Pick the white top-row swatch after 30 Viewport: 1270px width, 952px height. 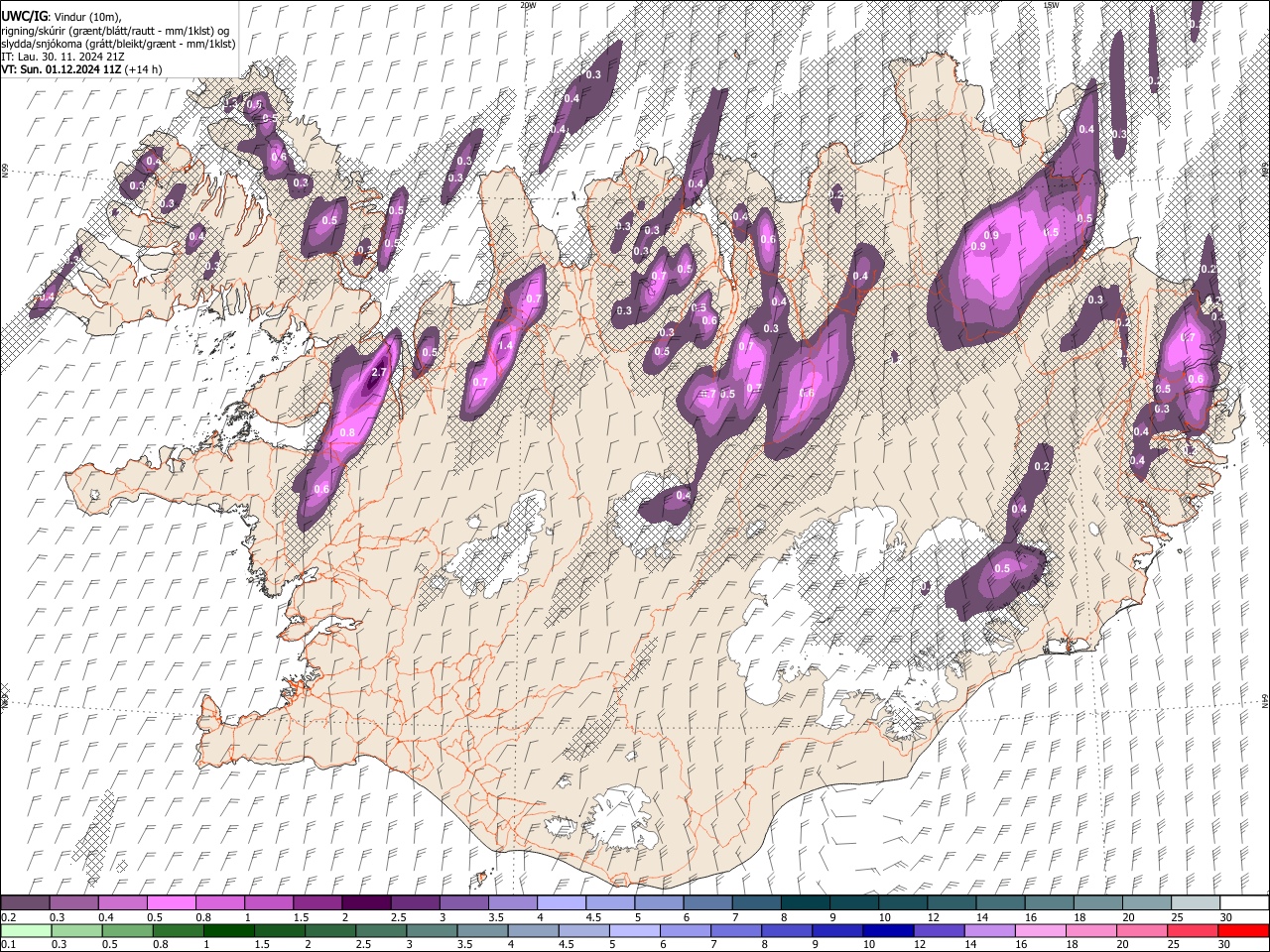coord(1244,903)
